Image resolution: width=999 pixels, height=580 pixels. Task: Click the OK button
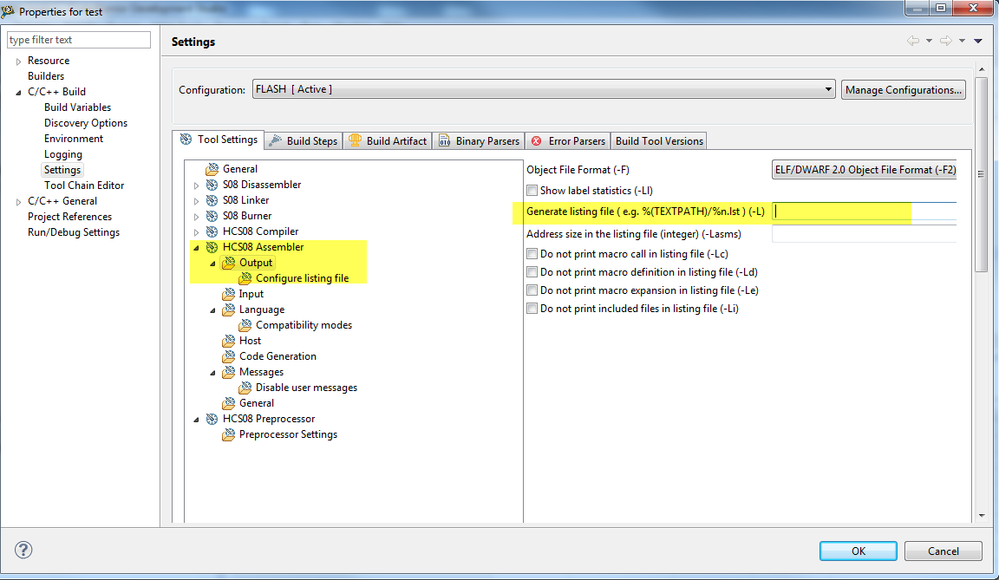click(858, 551)
